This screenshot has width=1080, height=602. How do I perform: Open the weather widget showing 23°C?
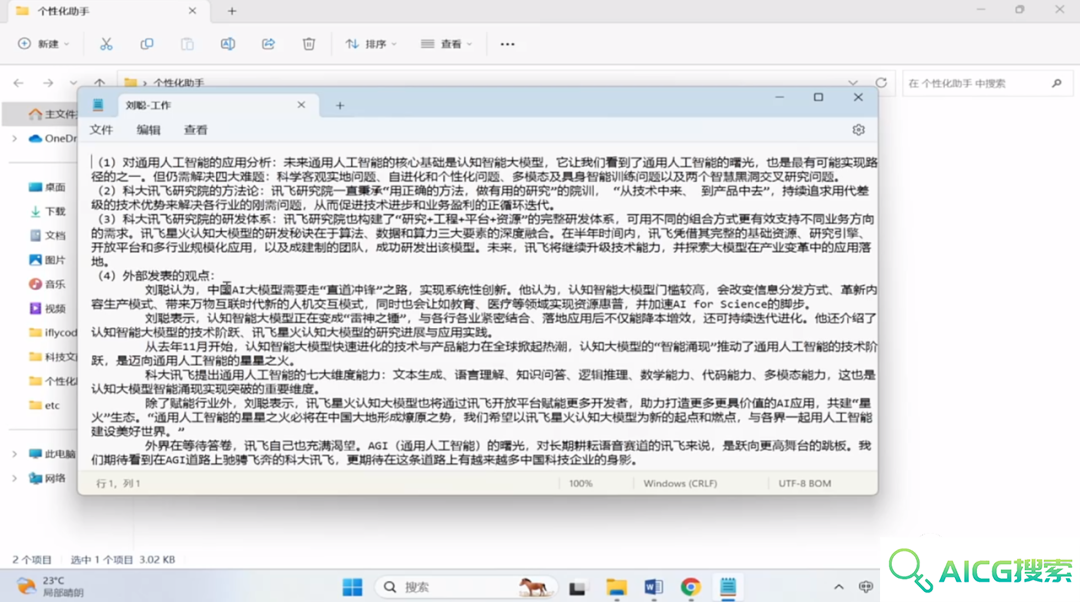coord(50,586)
